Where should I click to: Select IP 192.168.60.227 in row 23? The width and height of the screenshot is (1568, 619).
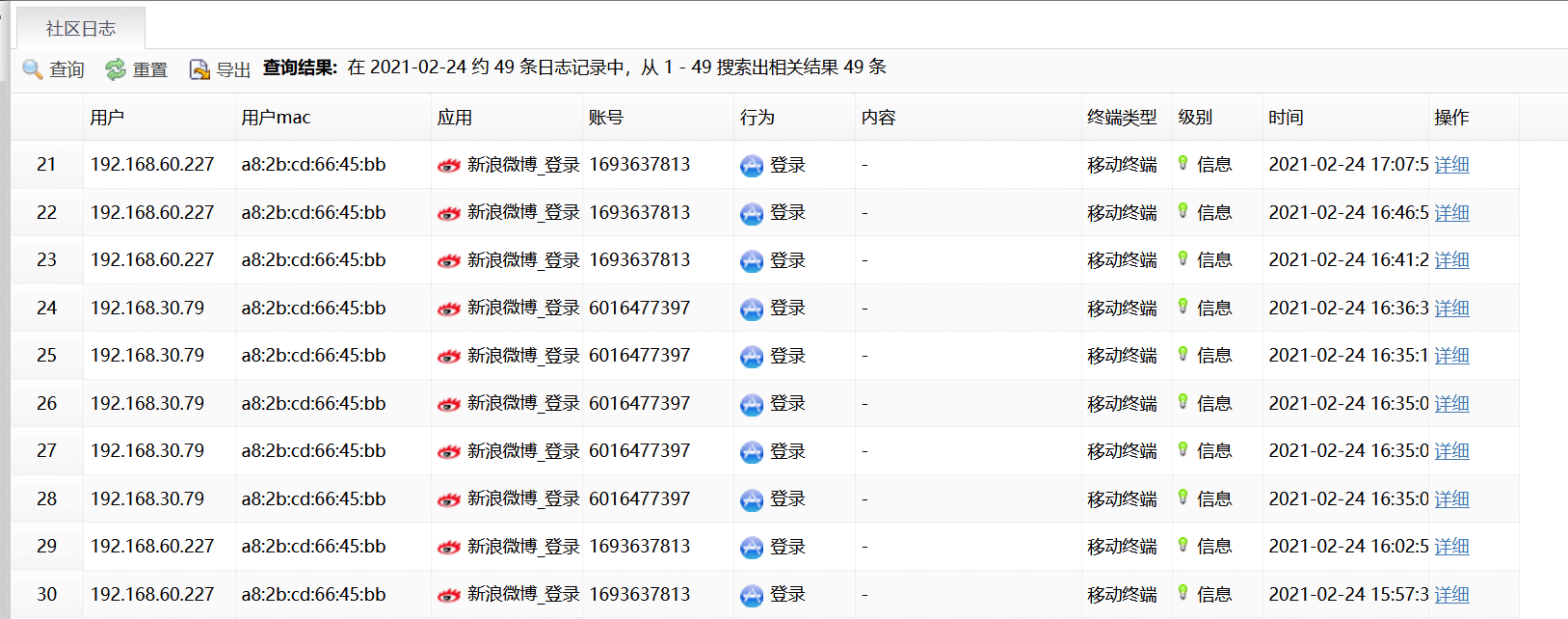click(x=152, y=260)
